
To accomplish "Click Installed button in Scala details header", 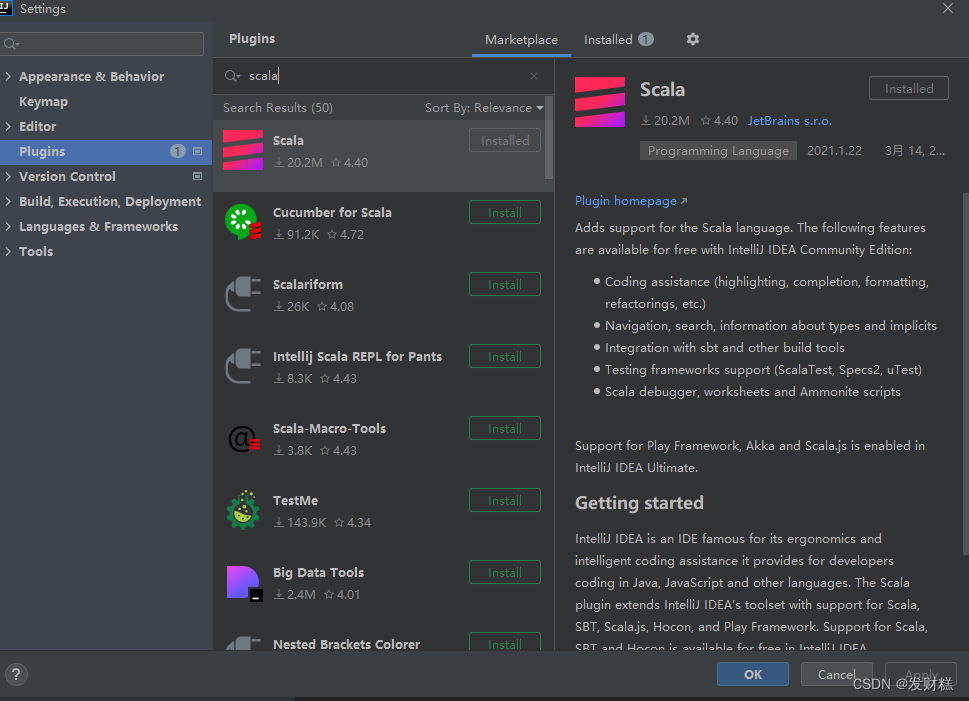I will click(908, 88).
